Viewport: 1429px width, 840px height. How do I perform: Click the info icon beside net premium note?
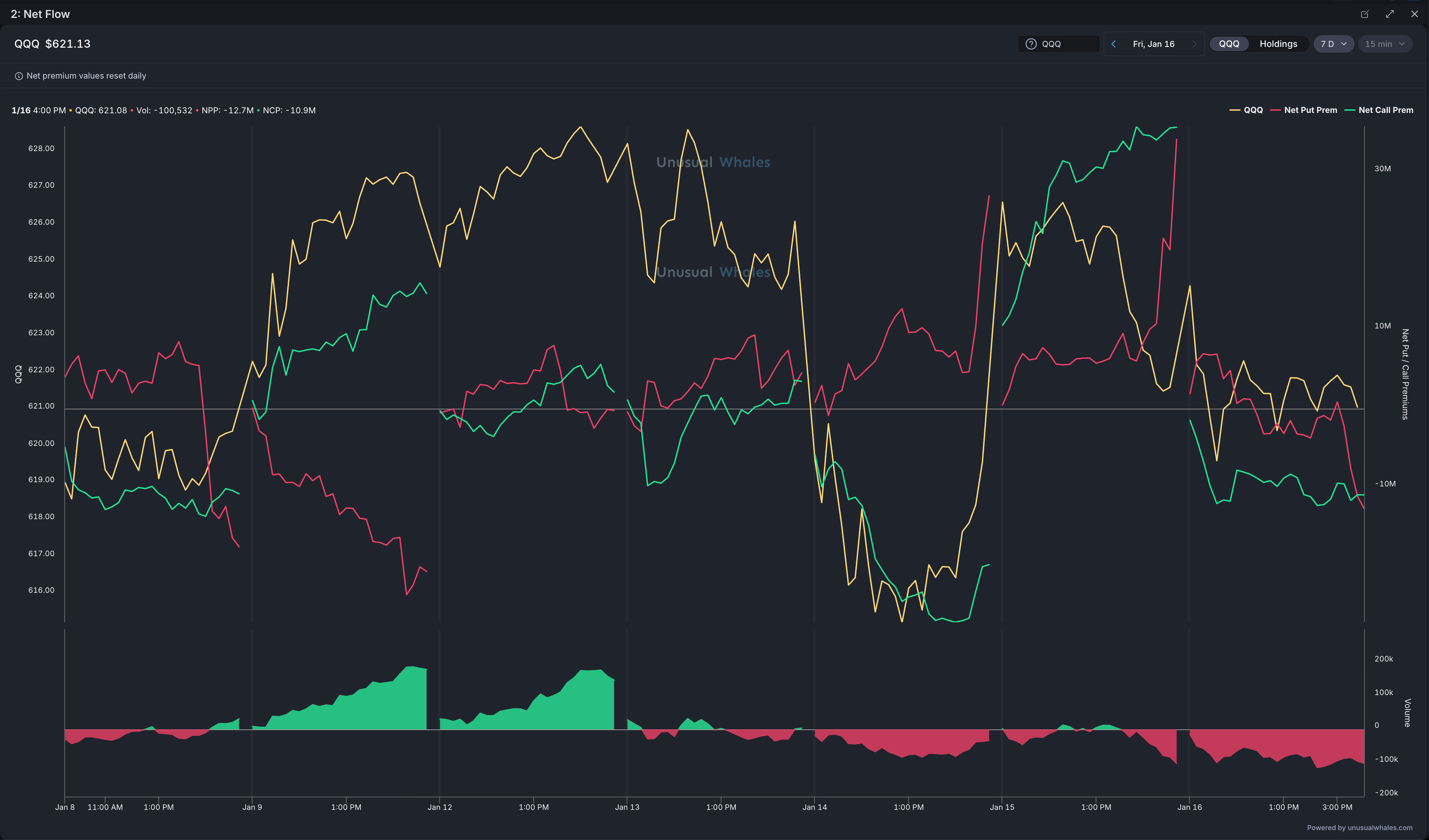[19, 76]
